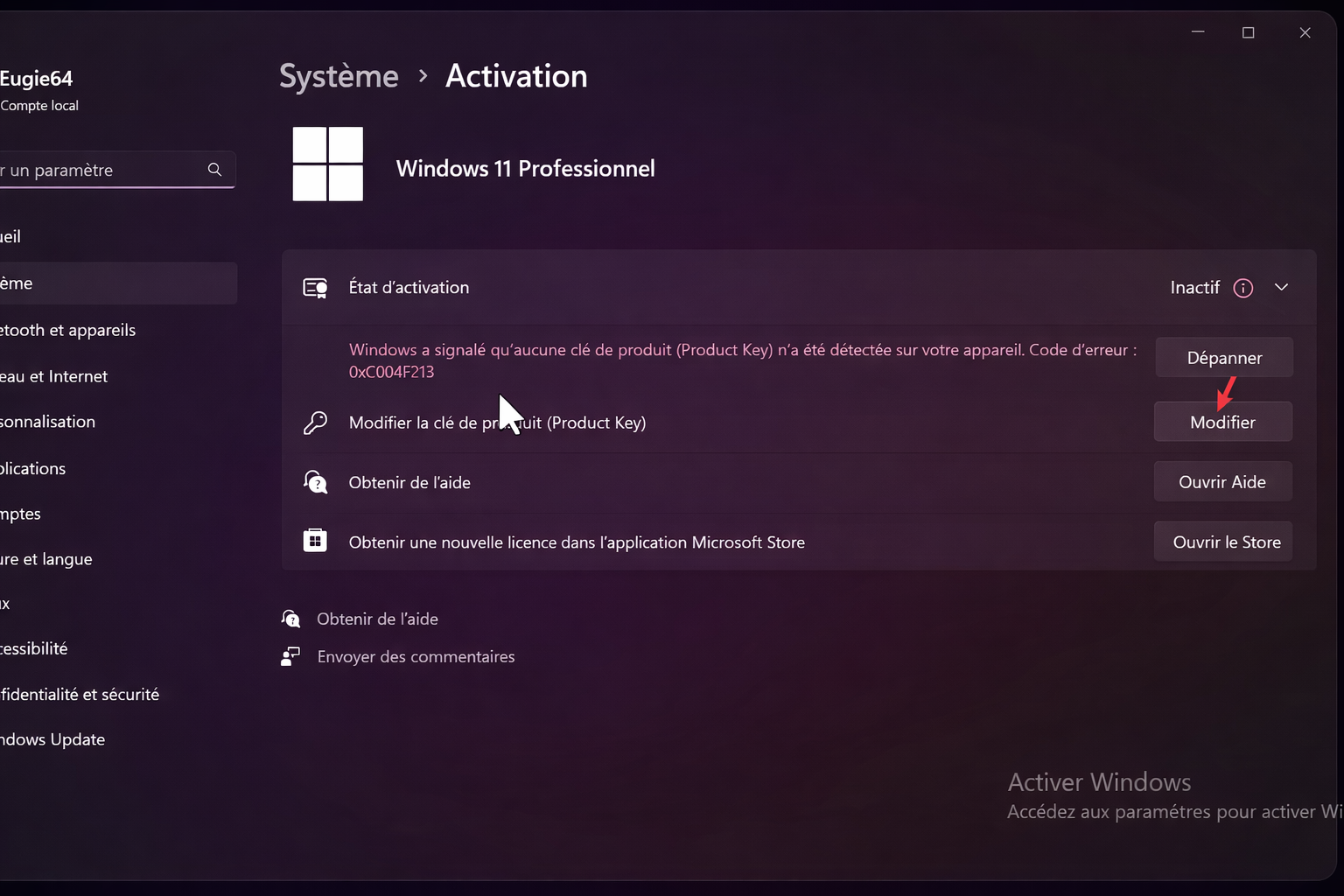Viewport: 1344px width, 896px height.
Task: Click the activation state certificate icon
Action: [x=315, y=288]
